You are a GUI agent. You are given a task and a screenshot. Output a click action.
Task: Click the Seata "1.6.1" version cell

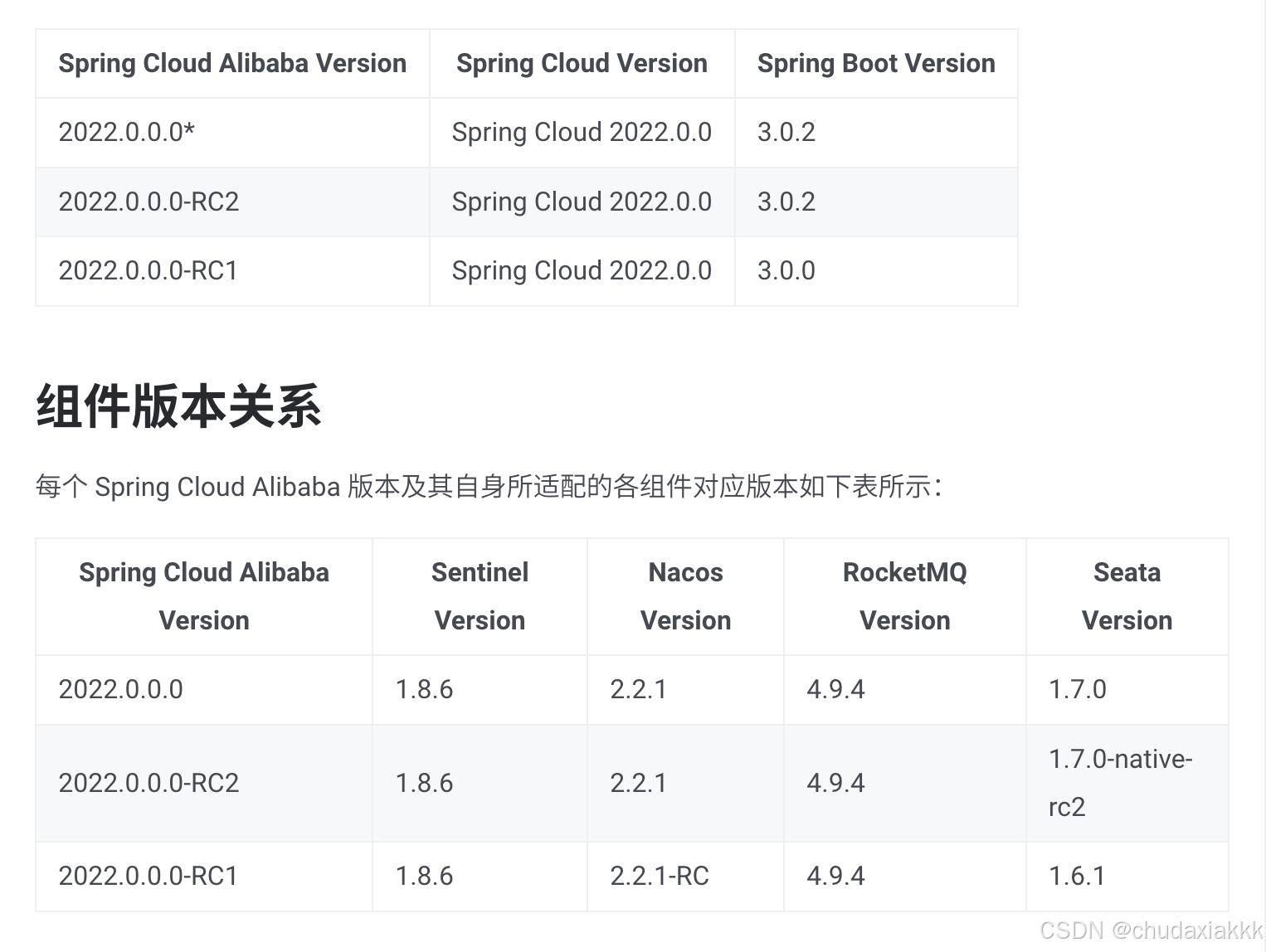tap(1076, 877)
